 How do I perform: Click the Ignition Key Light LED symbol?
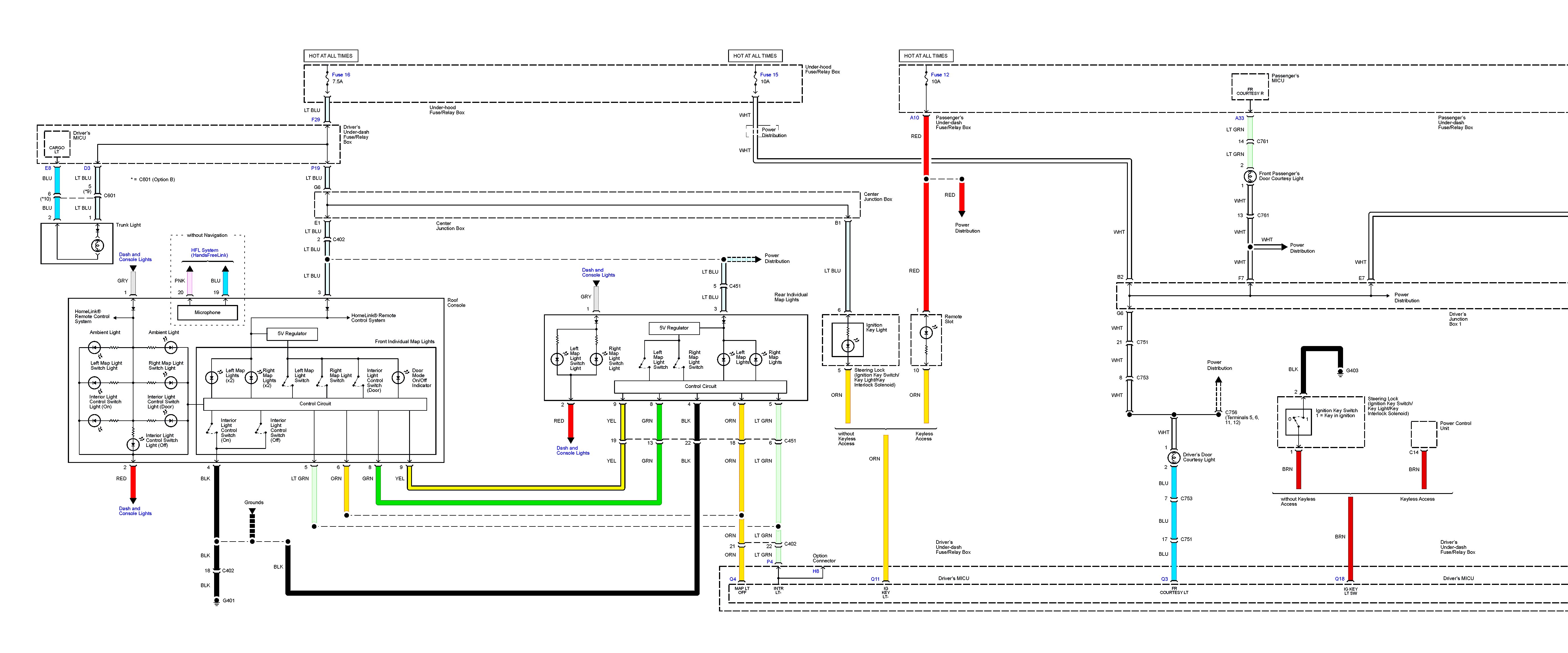tap(848, 346)
